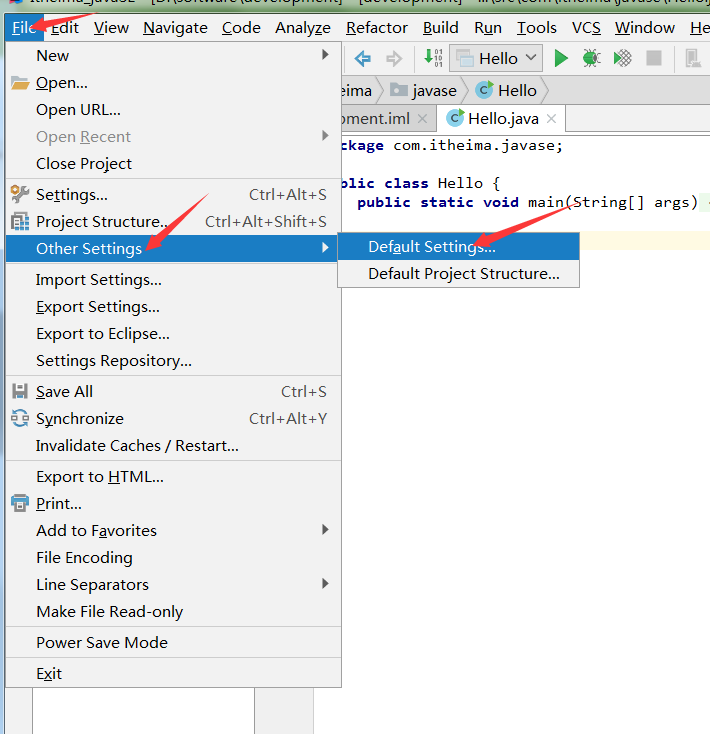Open the Analyze menu
This screenshot has width=710, height=734.
tap(303, 28)
